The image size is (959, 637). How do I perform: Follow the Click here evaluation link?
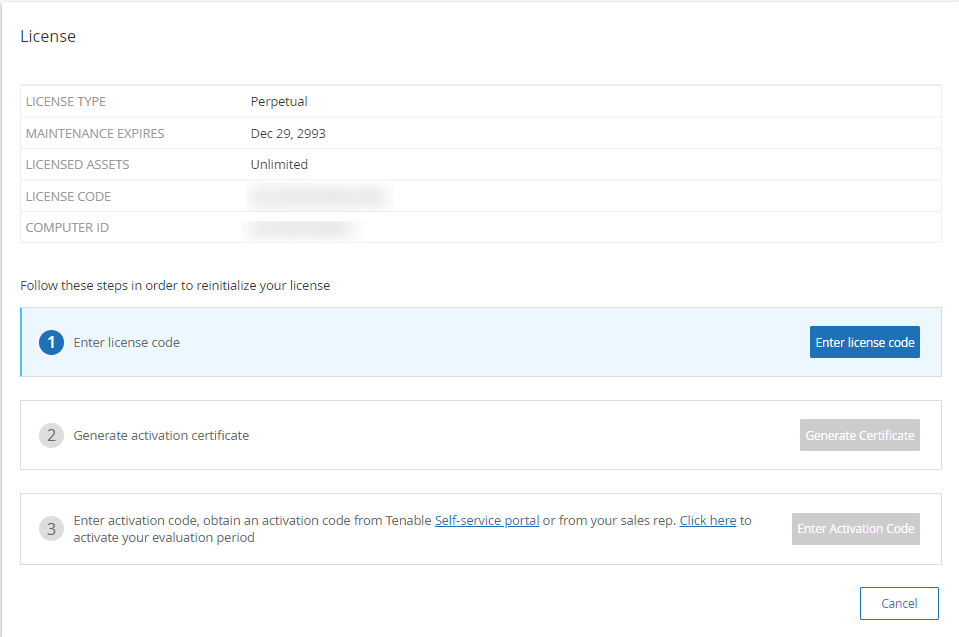(x=707, y=520)
